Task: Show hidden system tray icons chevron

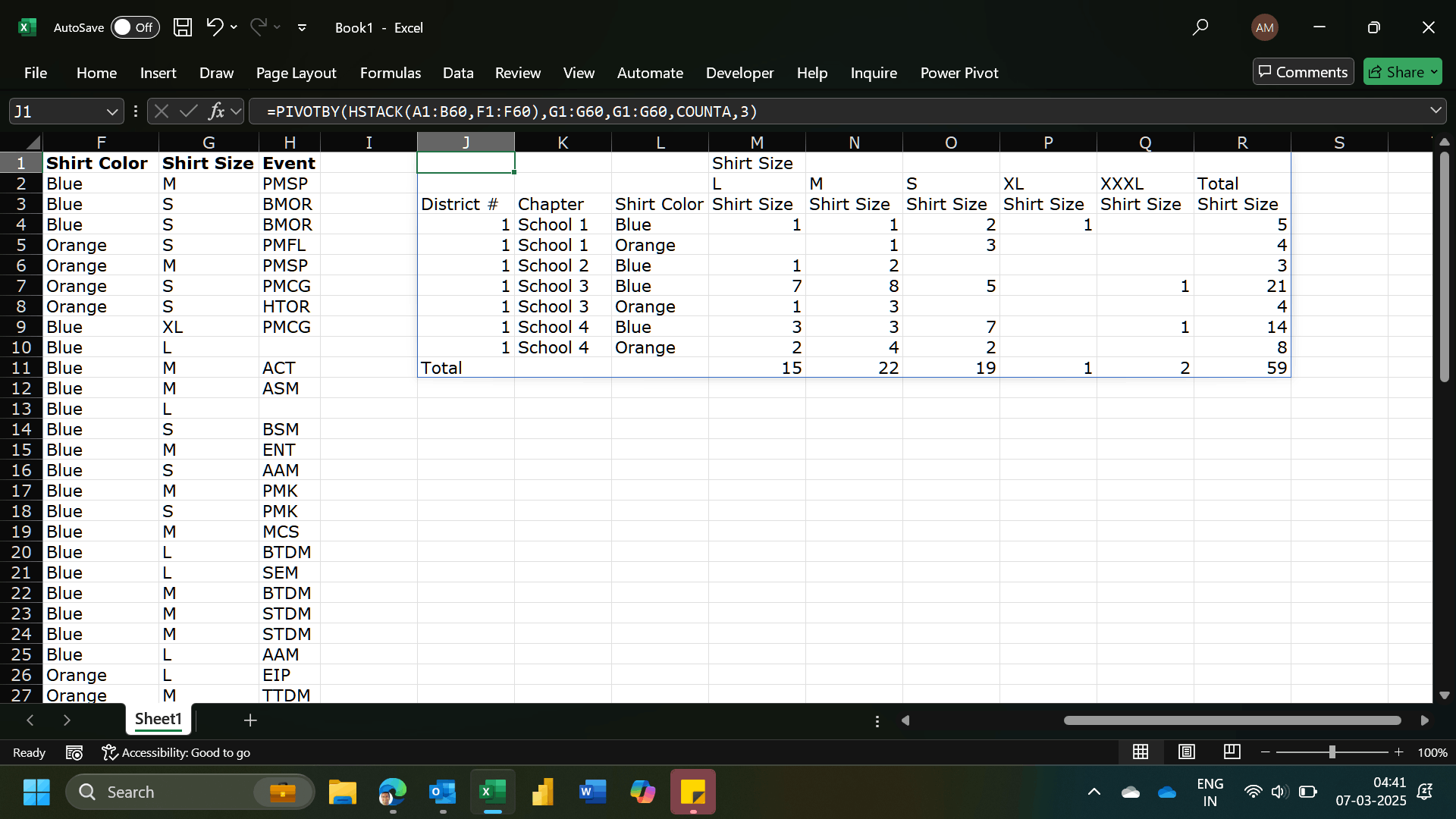Action: 1094,792
